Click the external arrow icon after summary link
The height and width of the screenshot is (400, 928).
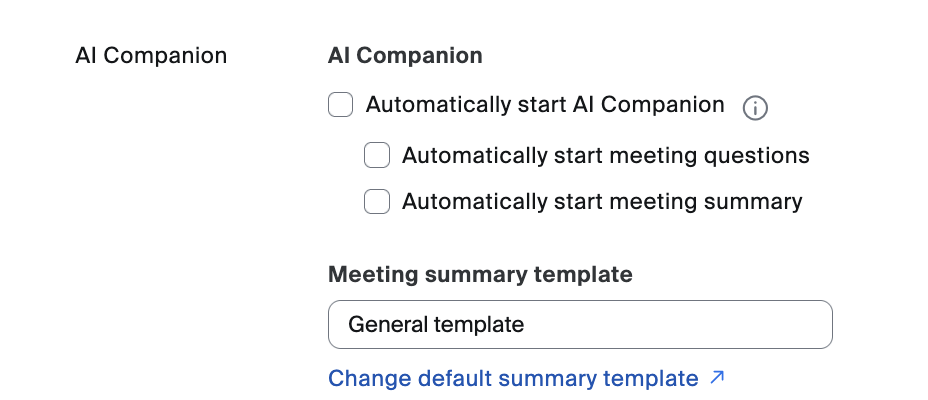pos(716,378)
